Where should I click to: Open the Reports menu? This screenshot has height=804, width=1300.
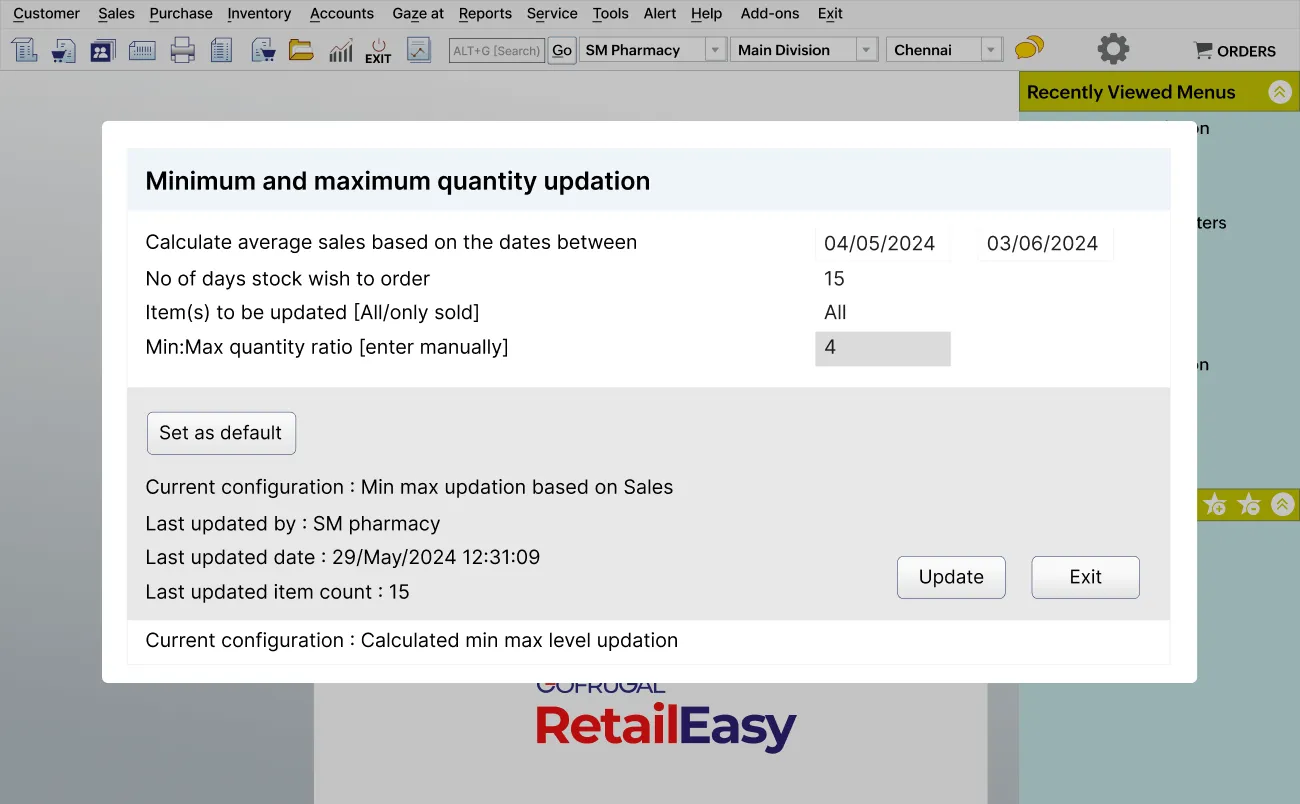(x=485, y=13)
